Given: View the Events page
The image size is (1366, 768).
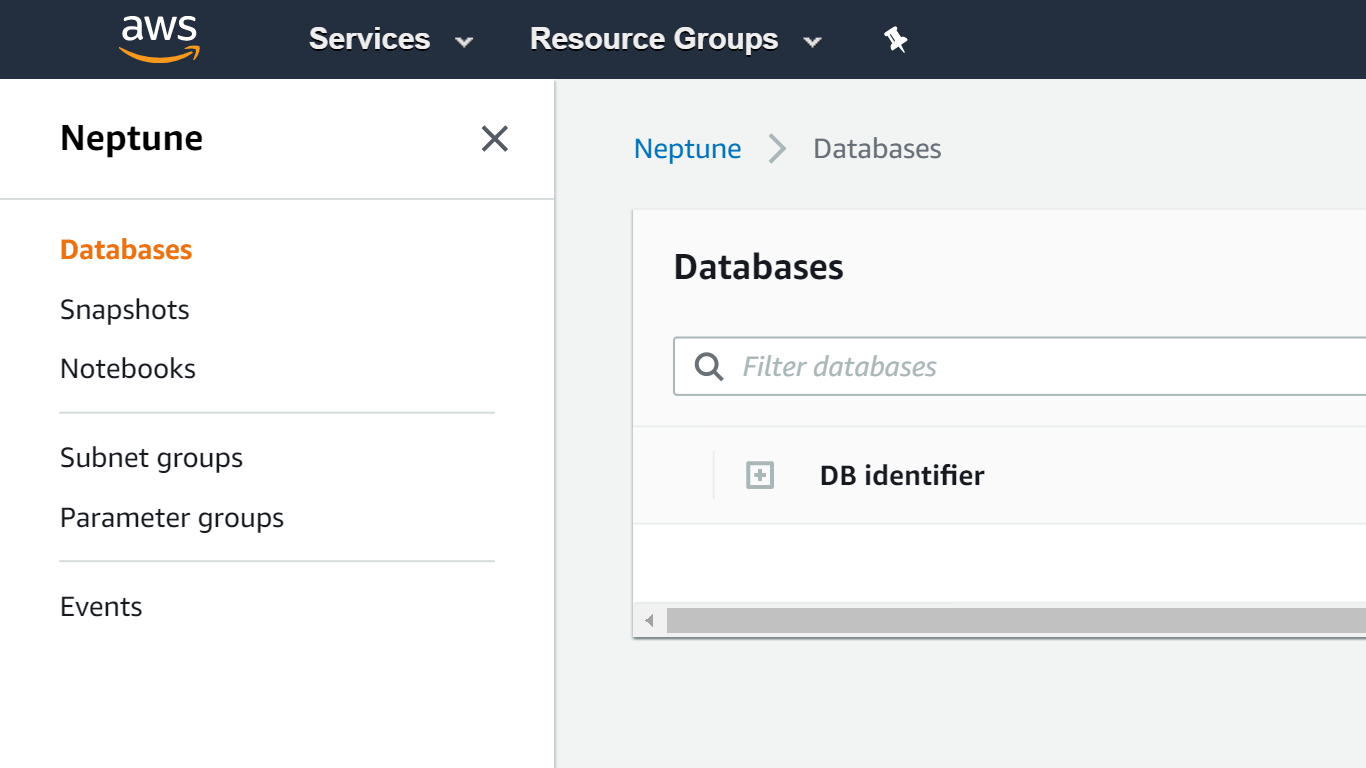Looking at the screenshot, I should [x=101, y=606].
